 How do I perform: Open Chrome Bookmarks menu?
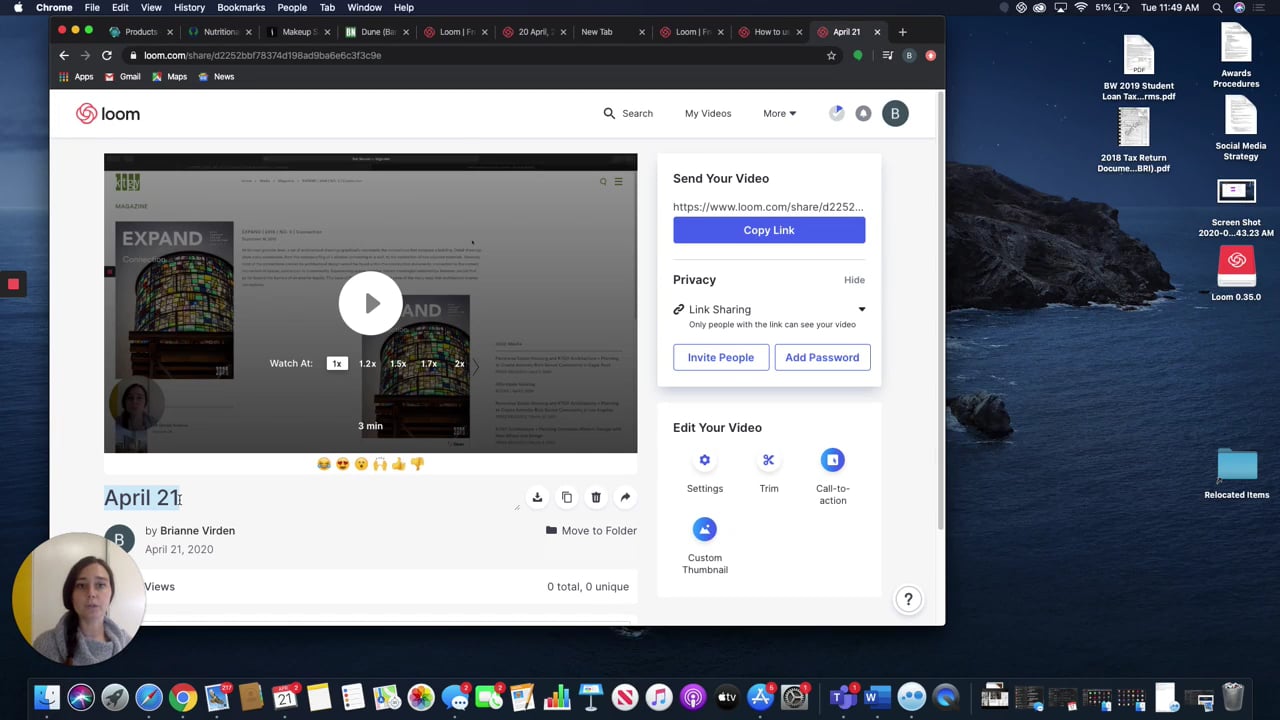tap(241, 7)
